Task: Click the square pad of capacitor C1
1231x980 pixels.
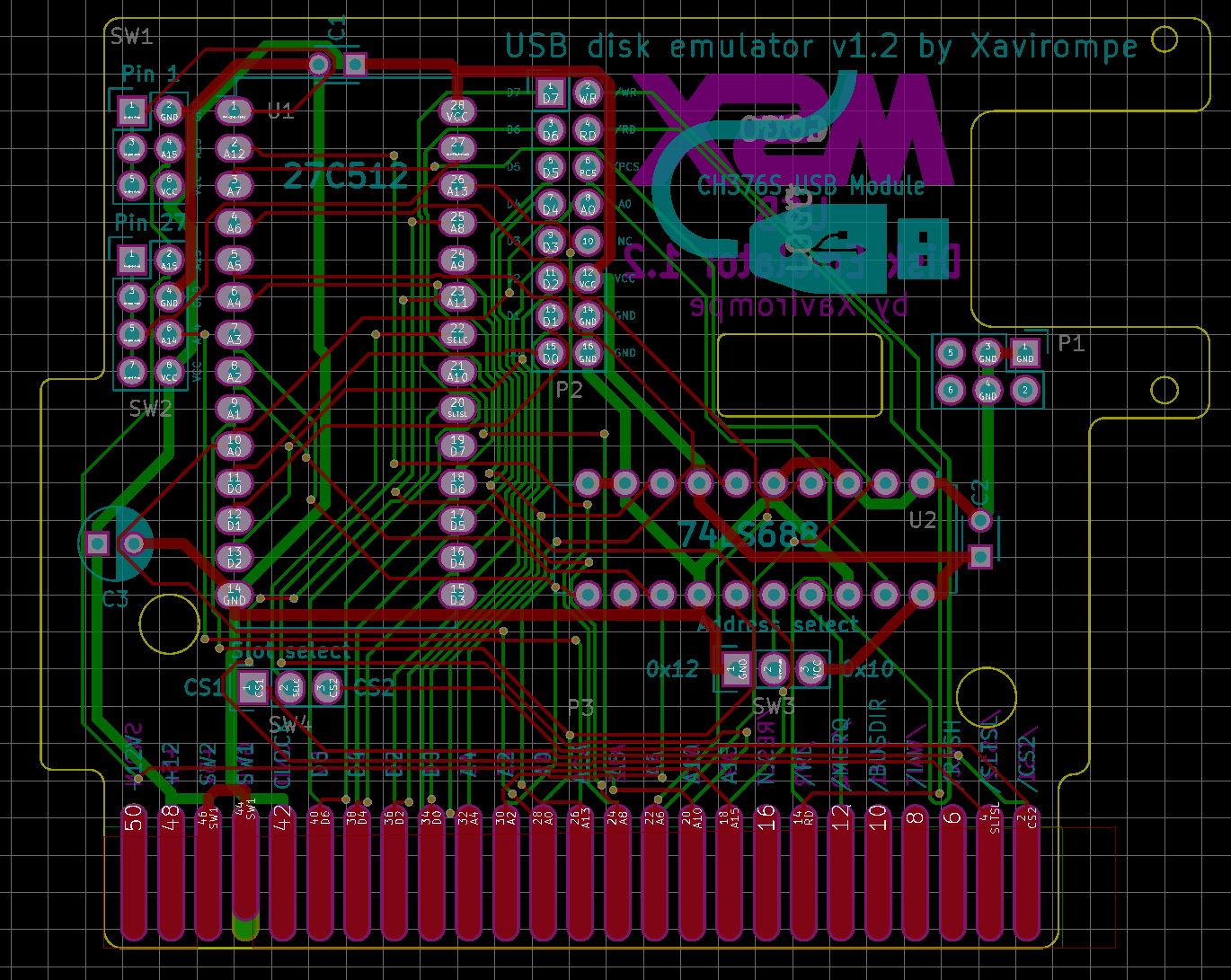Action: pos(355,65)
